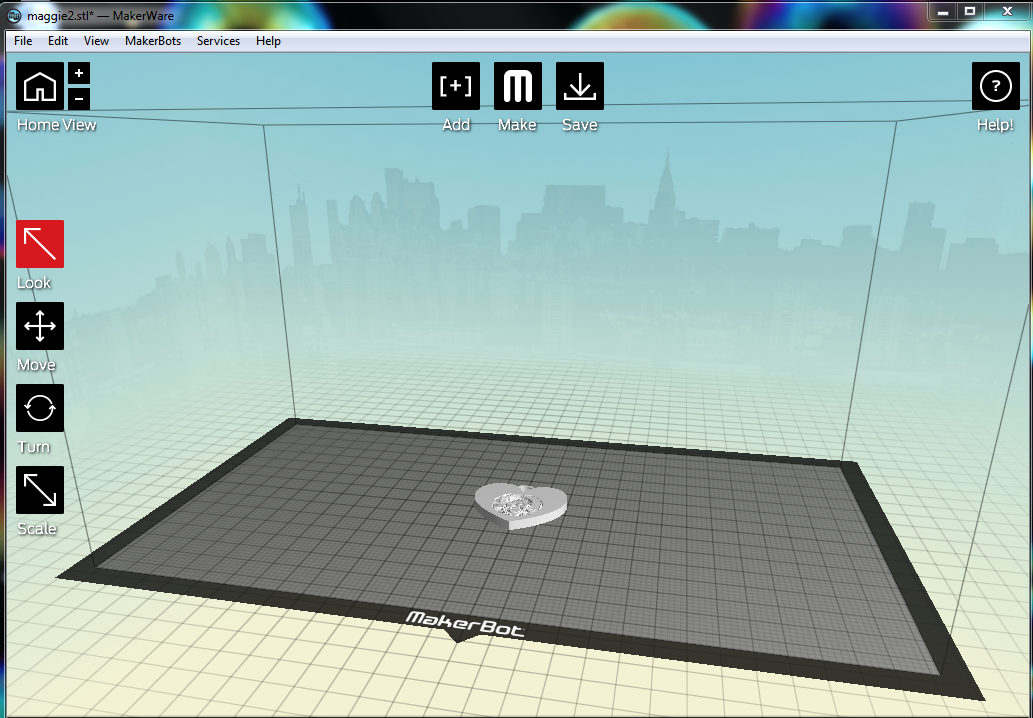Viewport: 1033px width, 718px height.
Task: Open the MakerBots menu
Action: tap(153, 41)
